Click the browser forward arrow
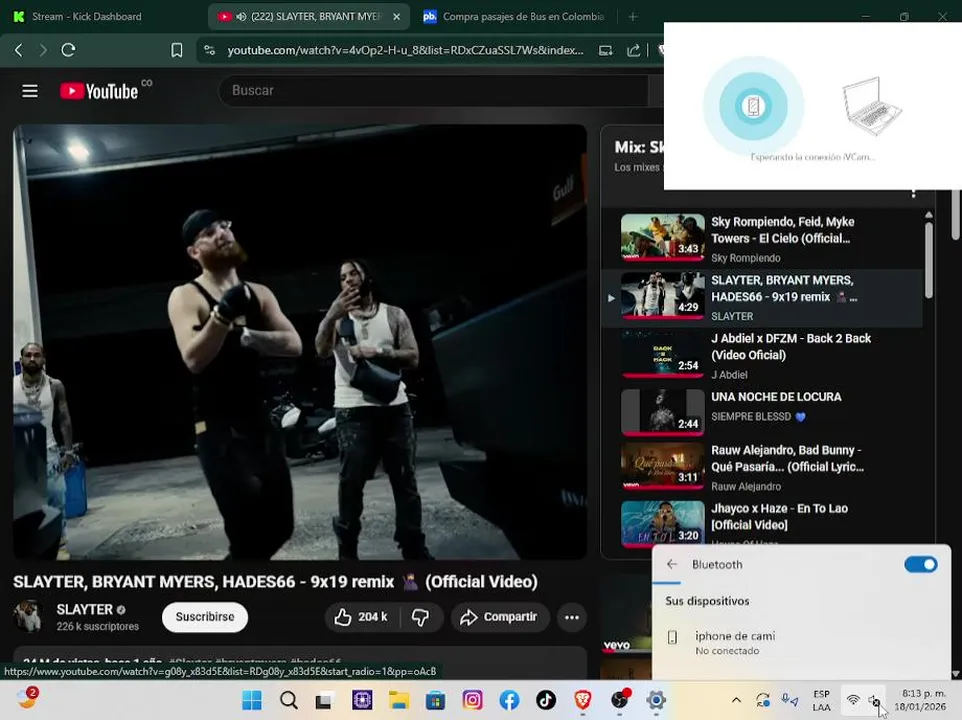This screenshot has width=962, height=720. pyautogui.click(x=42, y=50)
